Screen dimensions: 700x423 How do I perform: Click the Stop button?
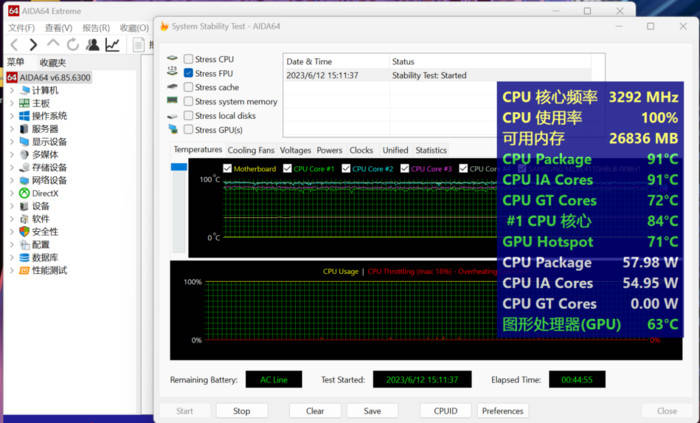tap(242, 411)
